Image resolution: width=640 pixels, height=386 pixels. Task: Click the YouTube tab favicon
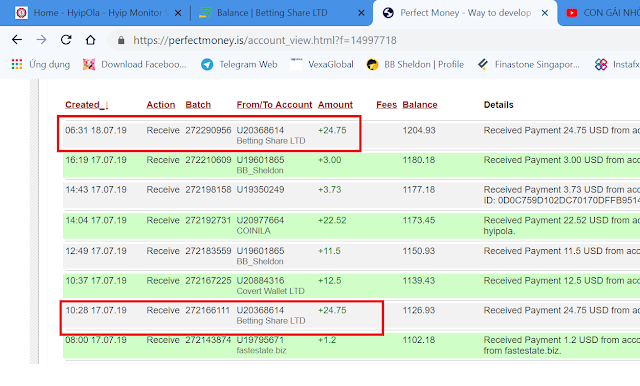pyautogui.click(x=572, y=13)
